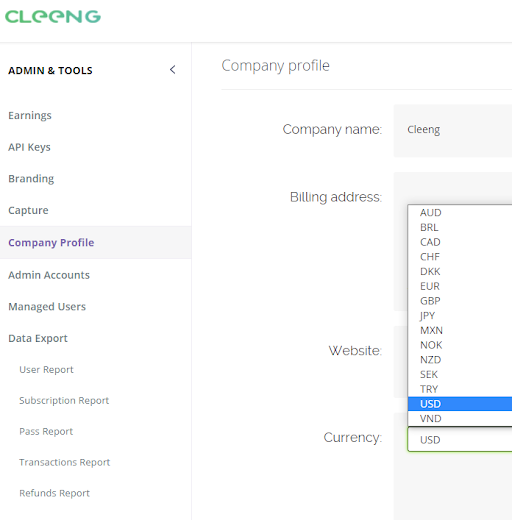
Task: Open the Transactions Report link
Action: tap(64, 462)
